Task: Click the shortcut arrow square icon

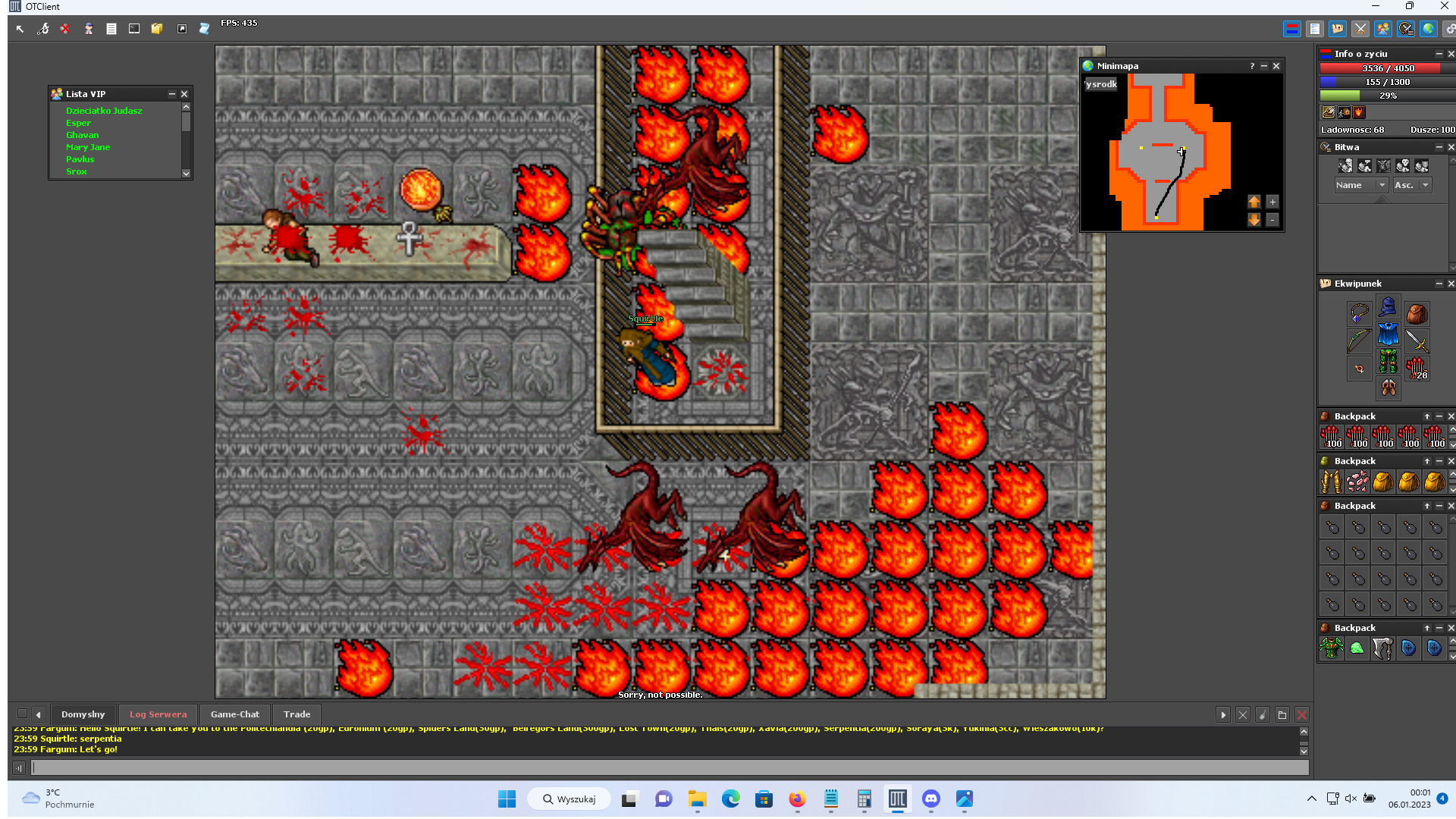Action: [182, 29]
